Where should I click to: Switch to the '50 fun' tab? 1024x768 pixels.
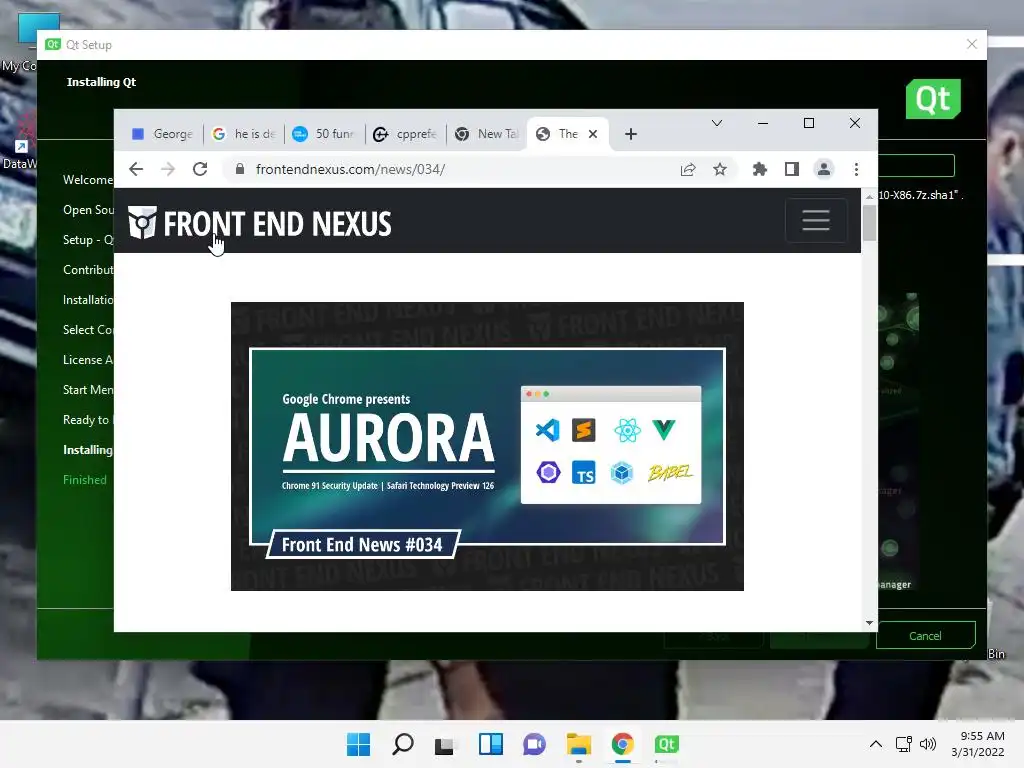point(325,134)
